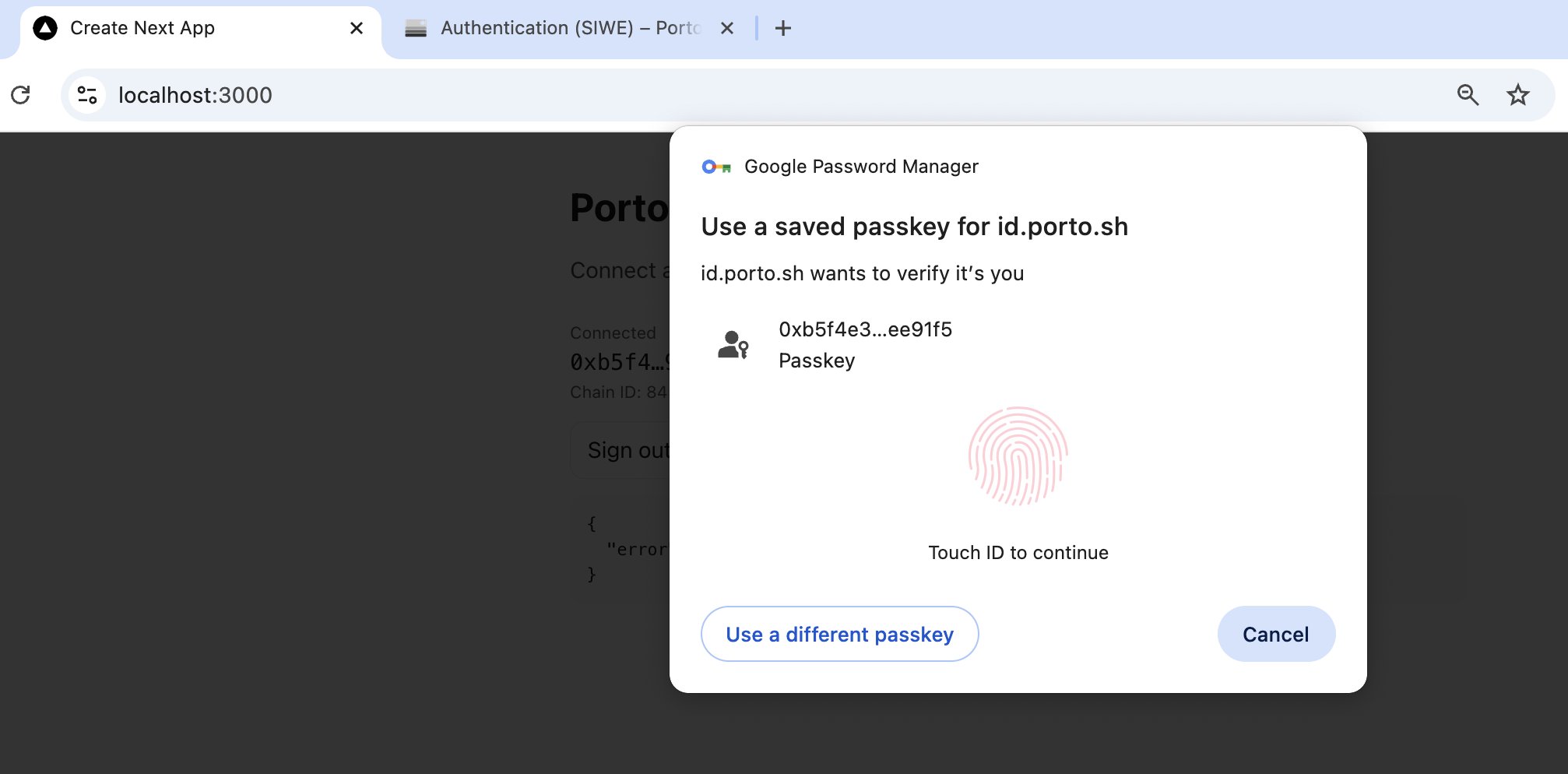
Task: Click the passkey account icon
Action: point(733,344)
